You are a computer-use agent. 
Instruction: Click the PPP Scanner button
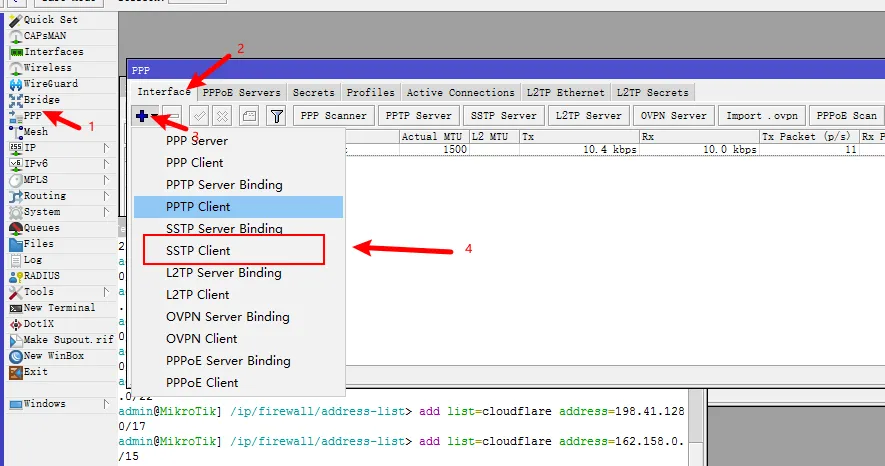coord(334,116)
